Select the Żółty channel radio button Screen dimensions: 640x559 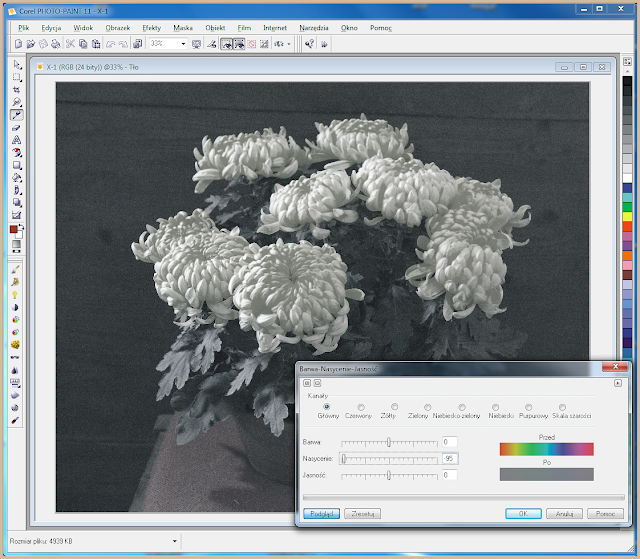coord(394,407)
